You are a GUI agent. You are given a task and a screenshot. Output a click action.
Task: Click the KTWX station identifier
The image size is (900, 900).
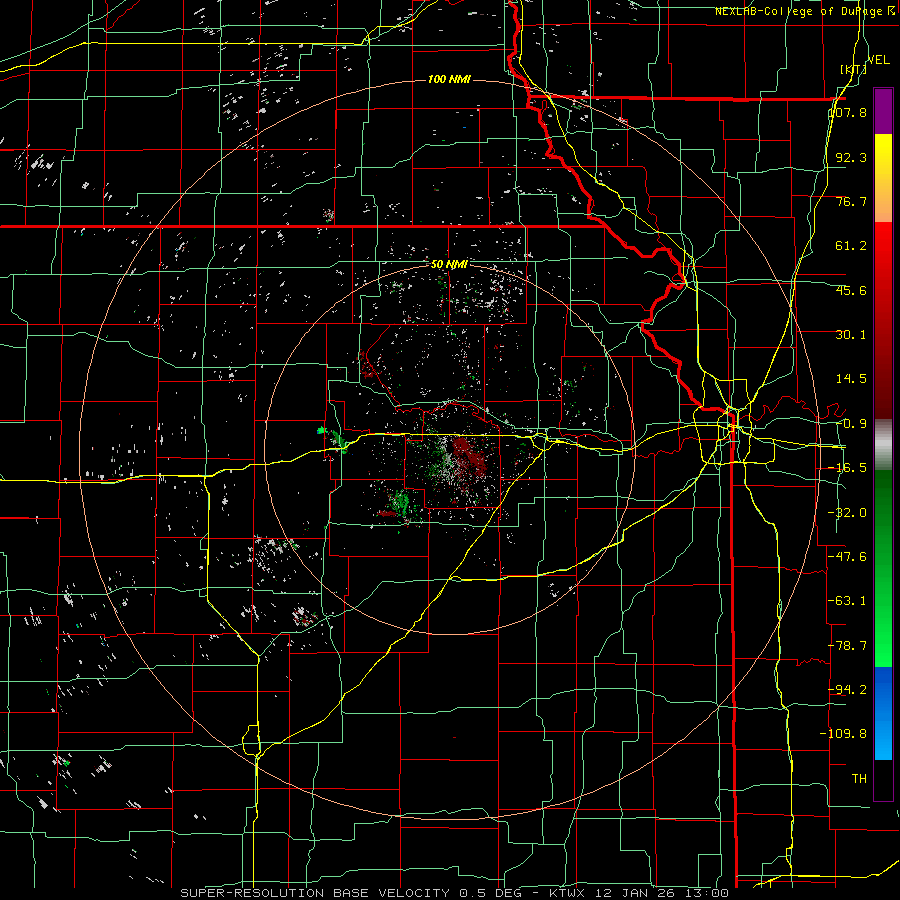568,893
